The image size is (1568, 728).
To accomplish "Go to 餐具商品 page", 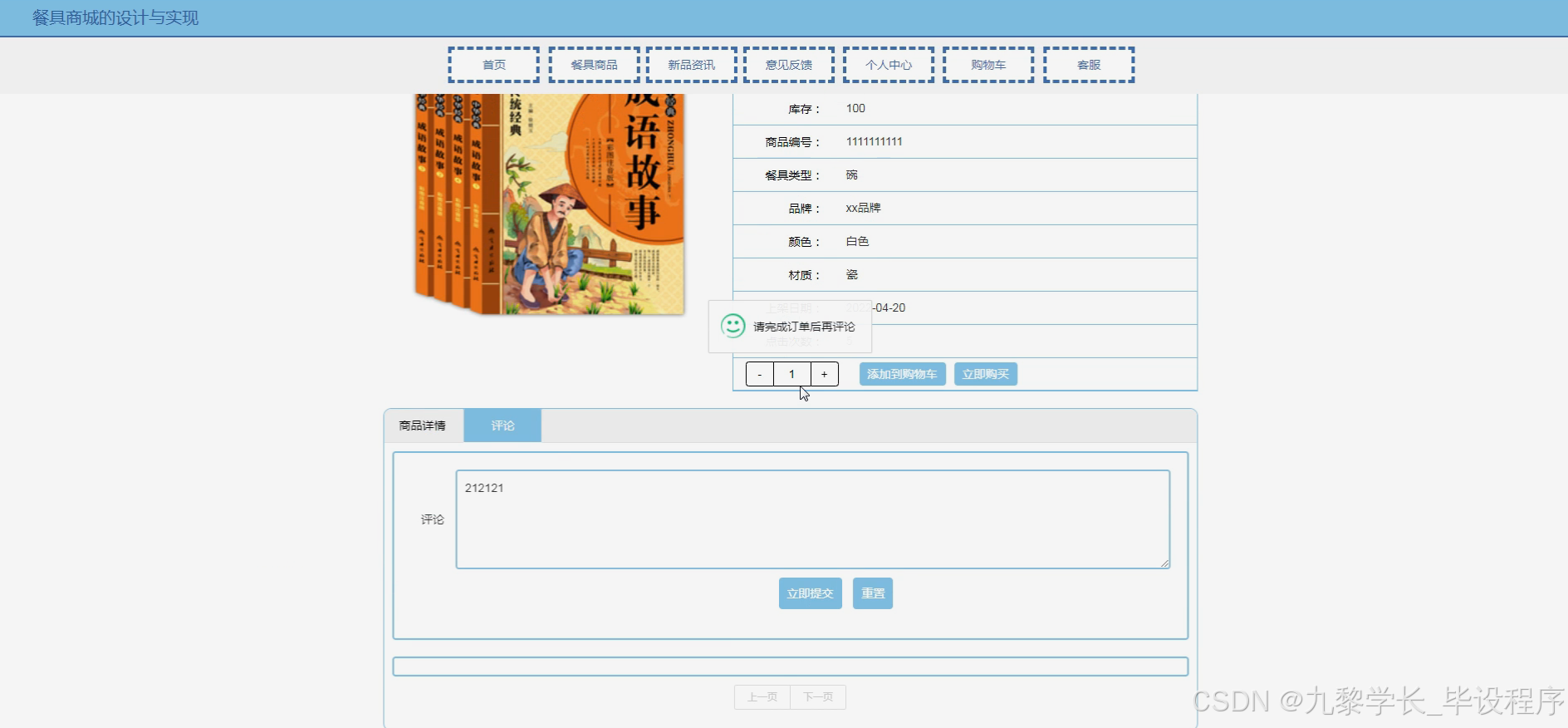I will pos(594,65).
